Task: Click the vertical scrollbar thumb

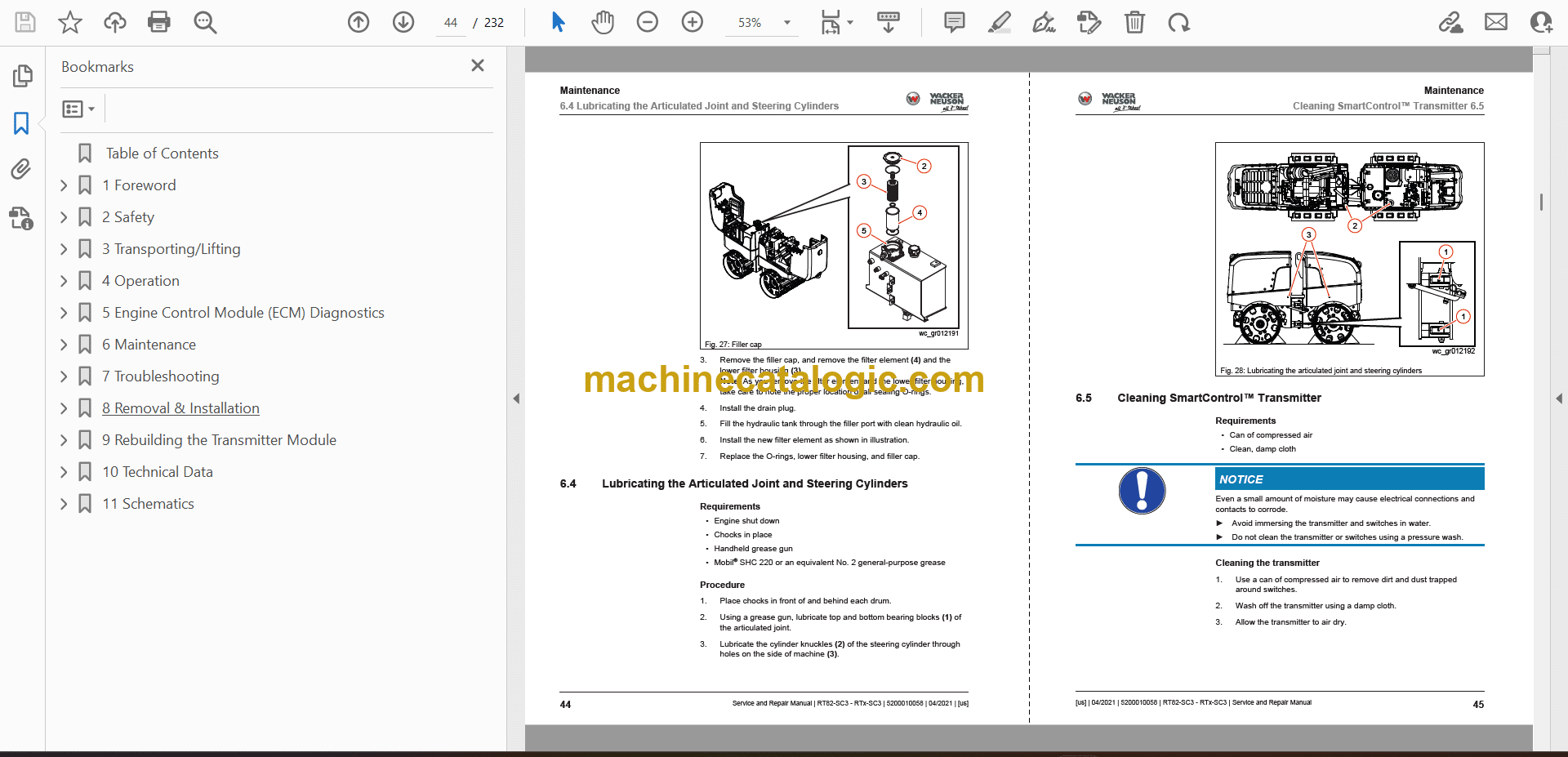Action: (x=1541, y=202)
